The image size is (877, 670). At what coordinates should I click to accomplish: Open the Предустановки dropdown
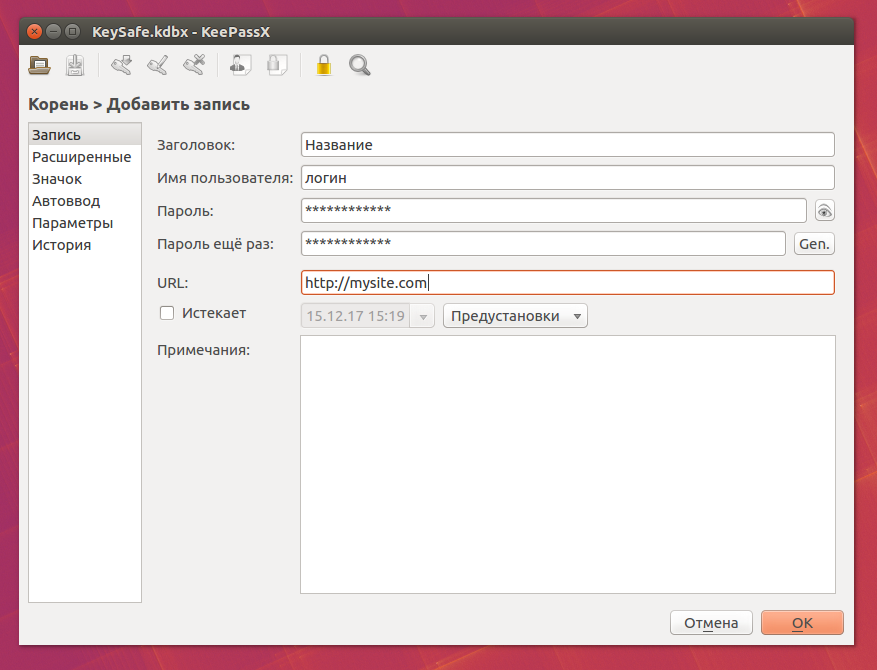pos(515,316)
